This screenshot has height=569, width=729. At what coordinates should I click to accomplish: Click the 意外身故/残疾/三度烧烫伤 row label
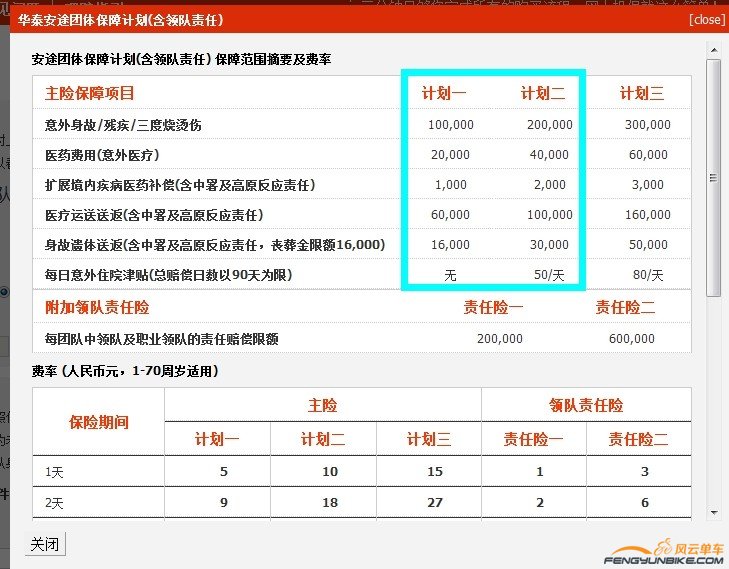123,125
